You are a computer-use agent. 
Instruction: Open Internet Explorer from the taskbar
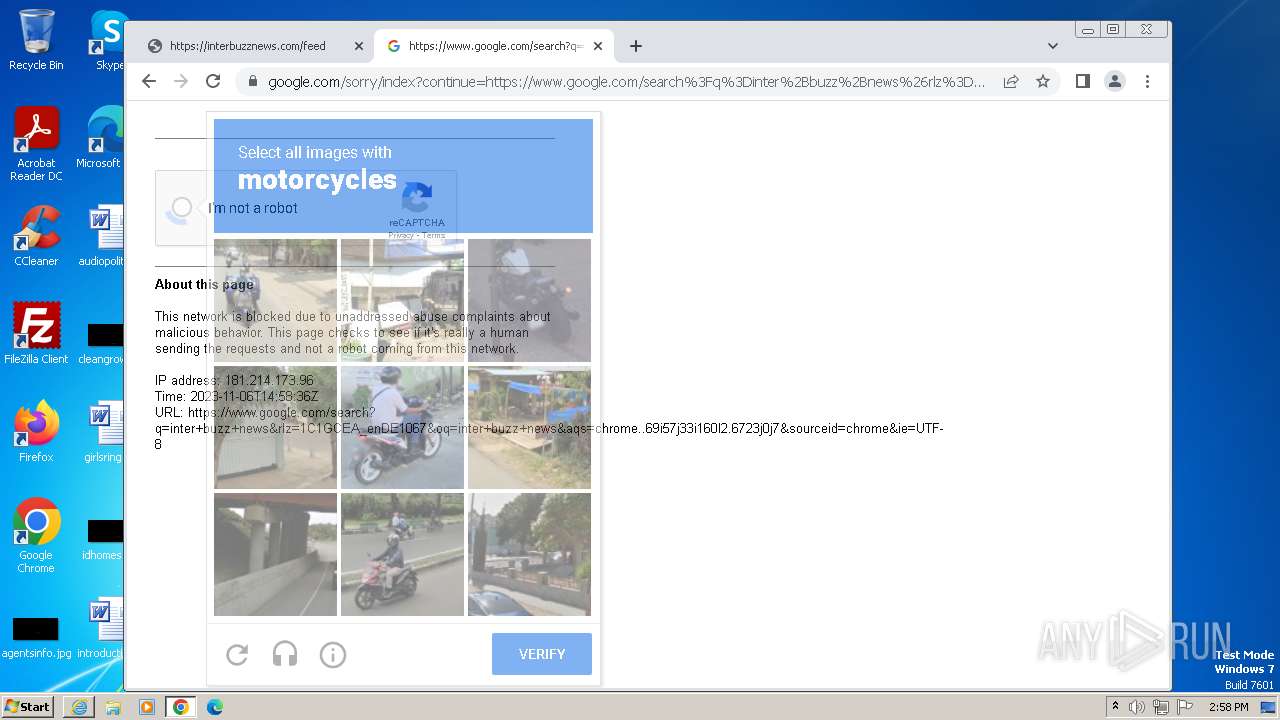pyautogui.click(x=79, y=707)
